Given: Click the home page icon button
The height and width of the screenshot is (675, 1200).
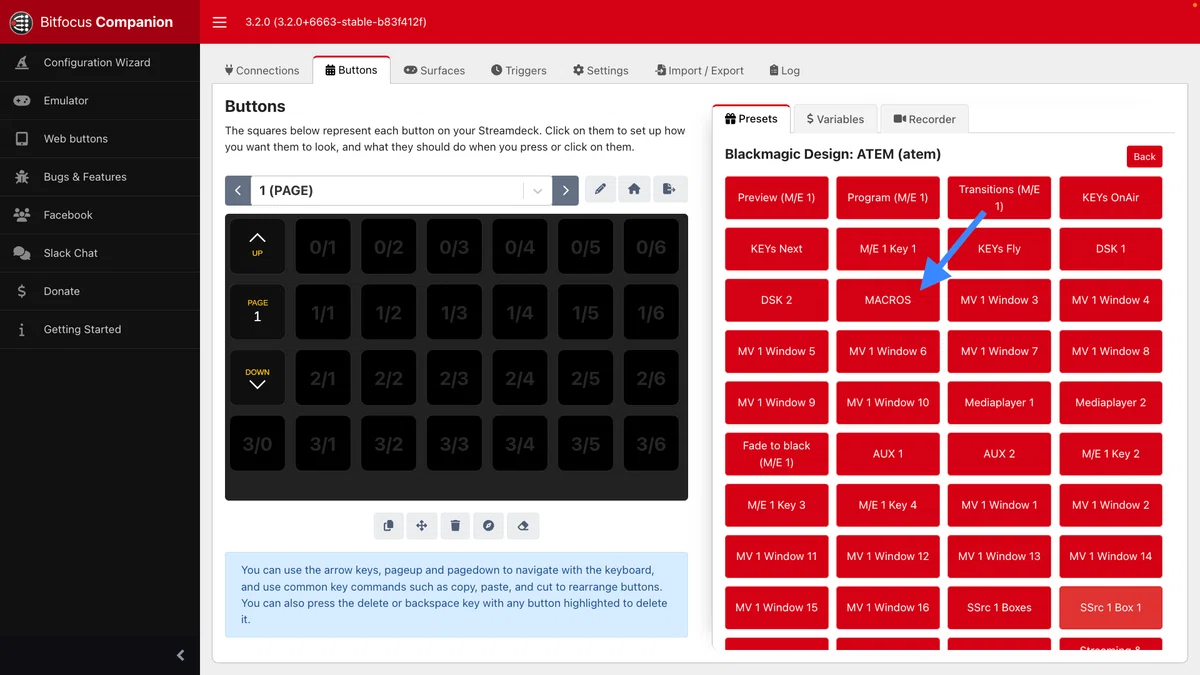Looking at the screenshot, I should [x=634, y=189].
